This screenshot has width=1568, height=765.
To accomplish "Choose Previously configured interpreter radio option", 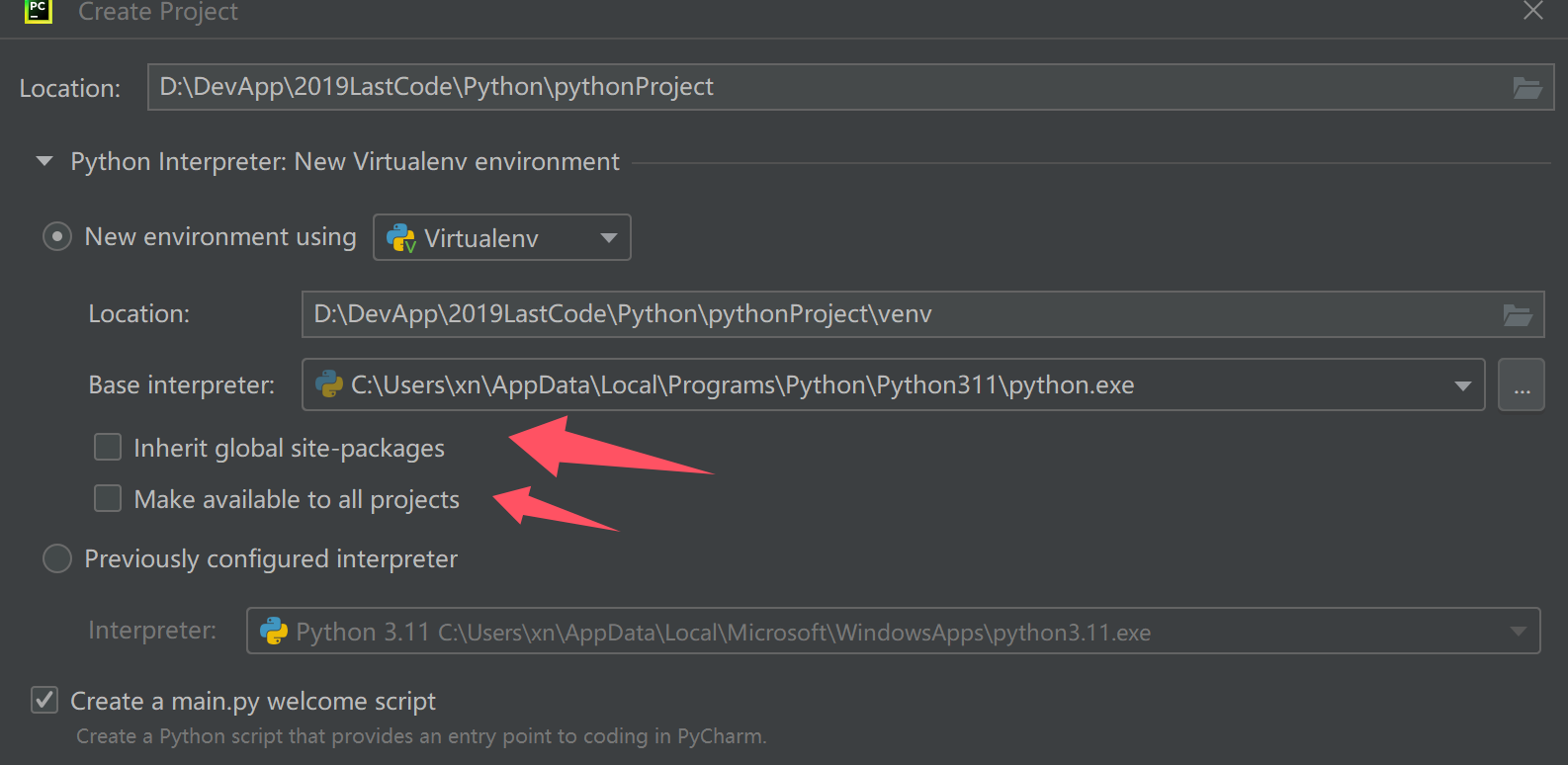I will 57,558.
